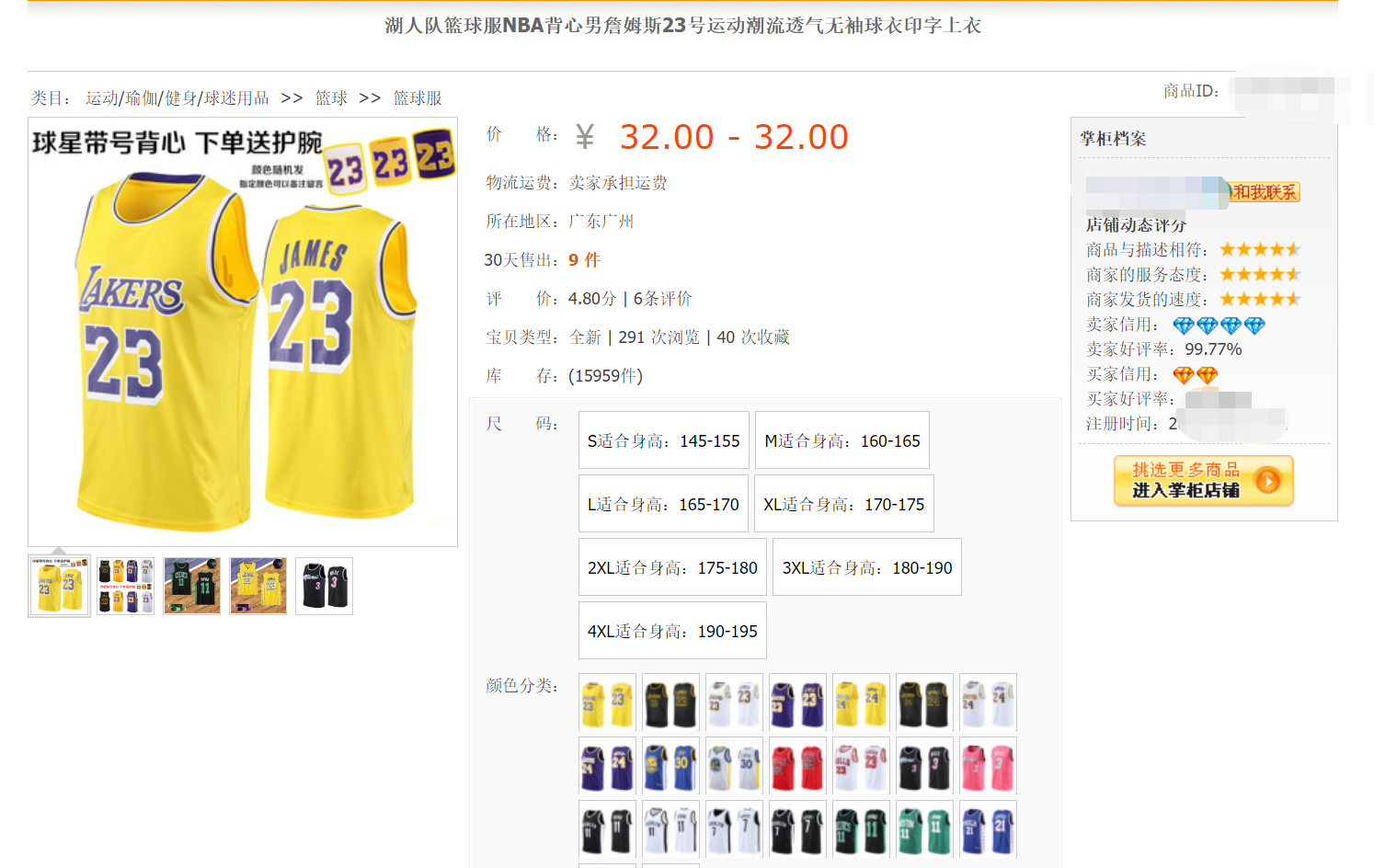The image size is (1374, 868).
Task: Choose black Lakers 23 color option
Action: pyautogui.click(x=670, y=702)
